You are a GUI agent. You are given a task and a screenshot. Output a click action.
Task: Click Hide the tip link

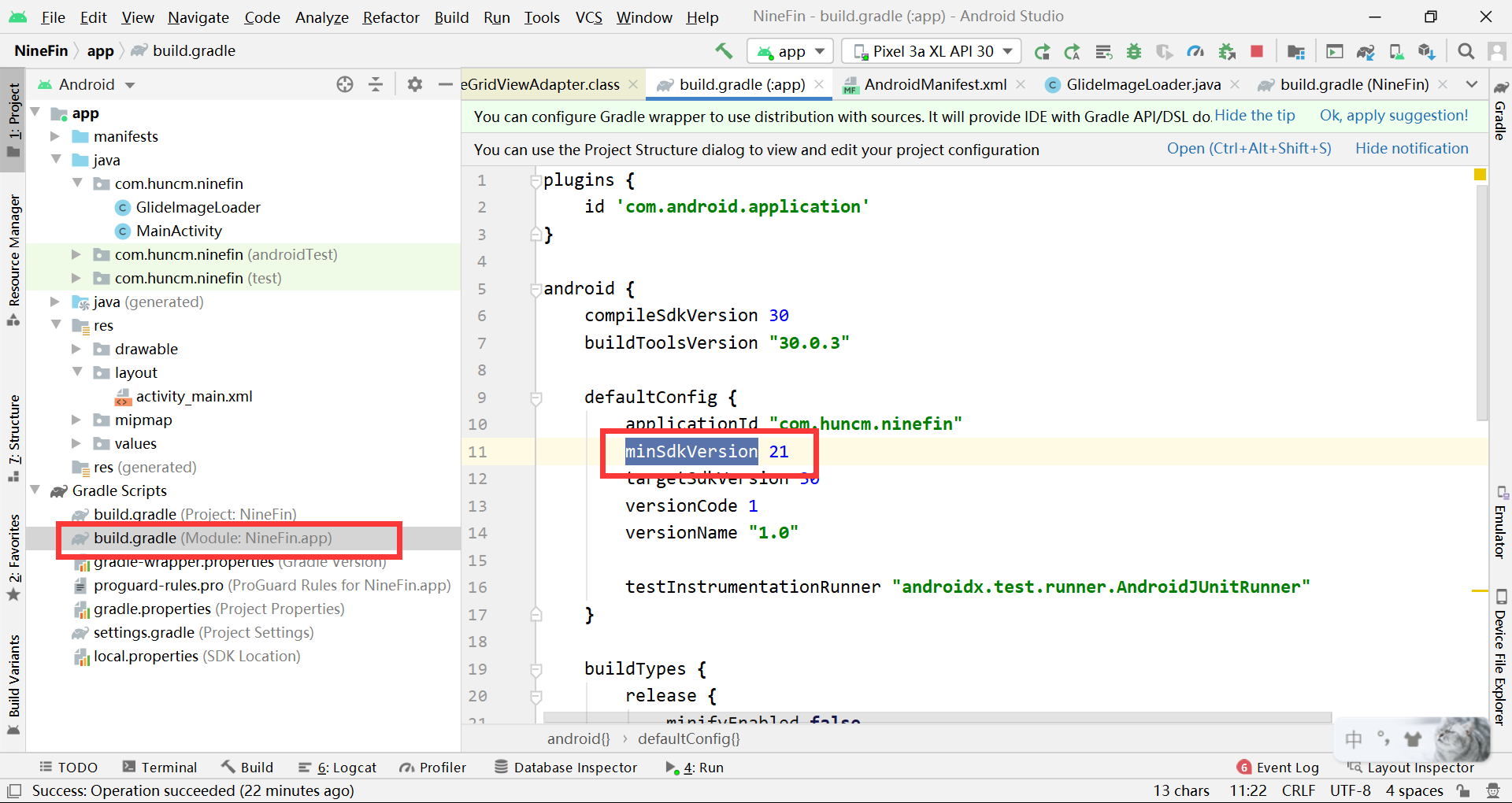click(x=1254, y=116)
